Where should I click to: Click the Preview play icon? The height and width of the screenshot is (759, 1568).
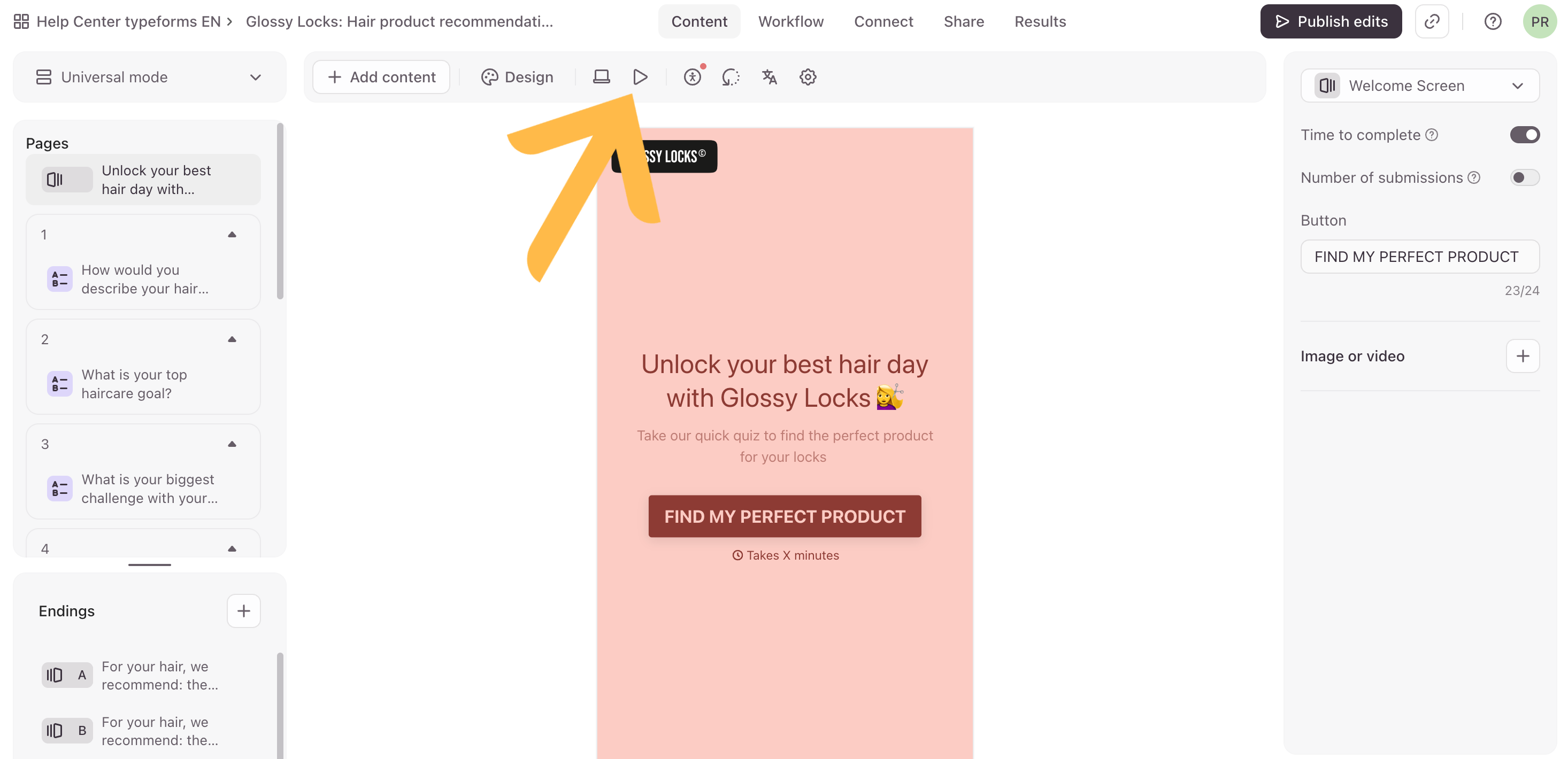[640, 78]
